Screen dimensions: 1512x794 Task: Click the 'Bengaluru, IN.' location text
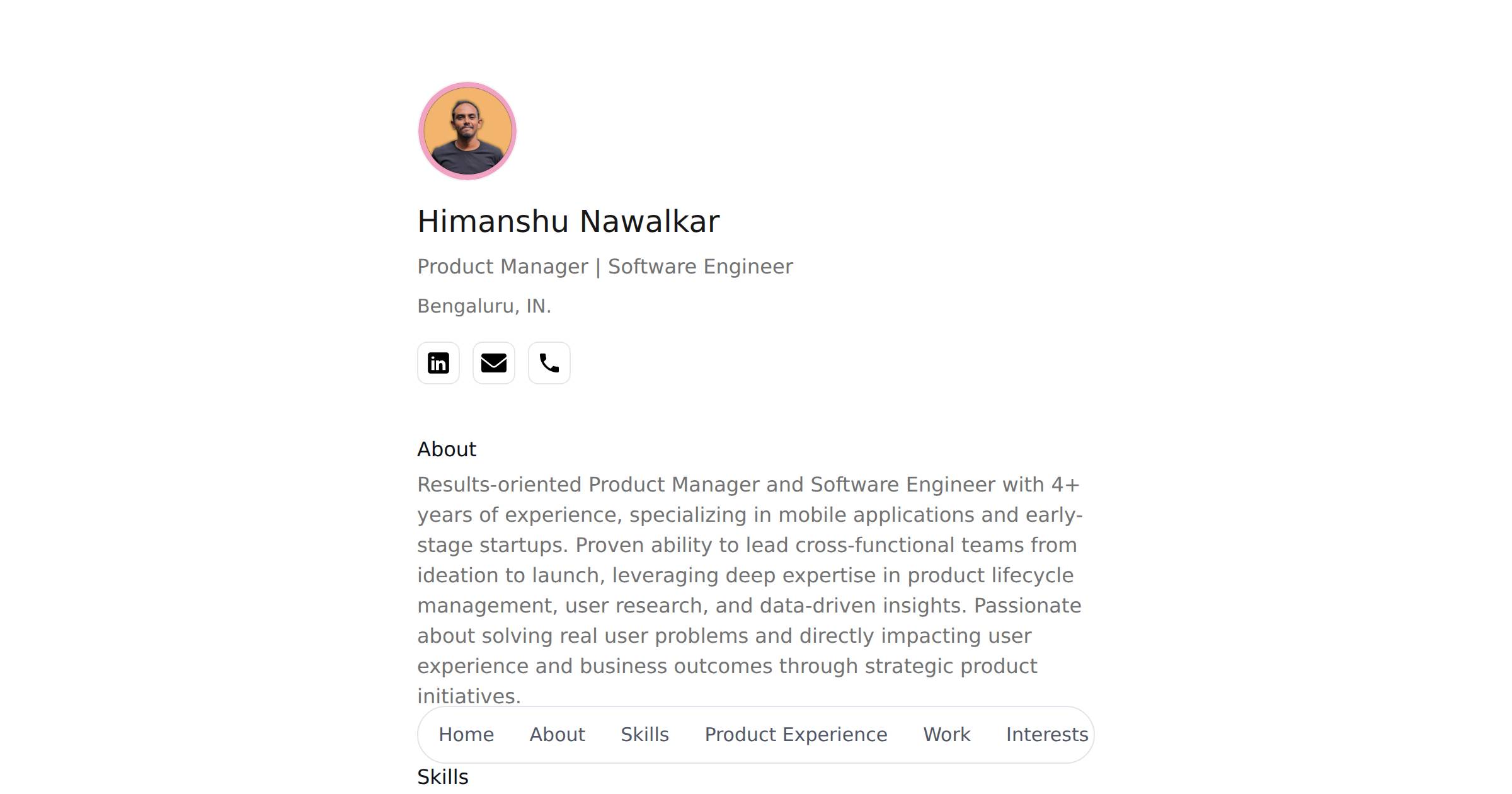(484, 306)
